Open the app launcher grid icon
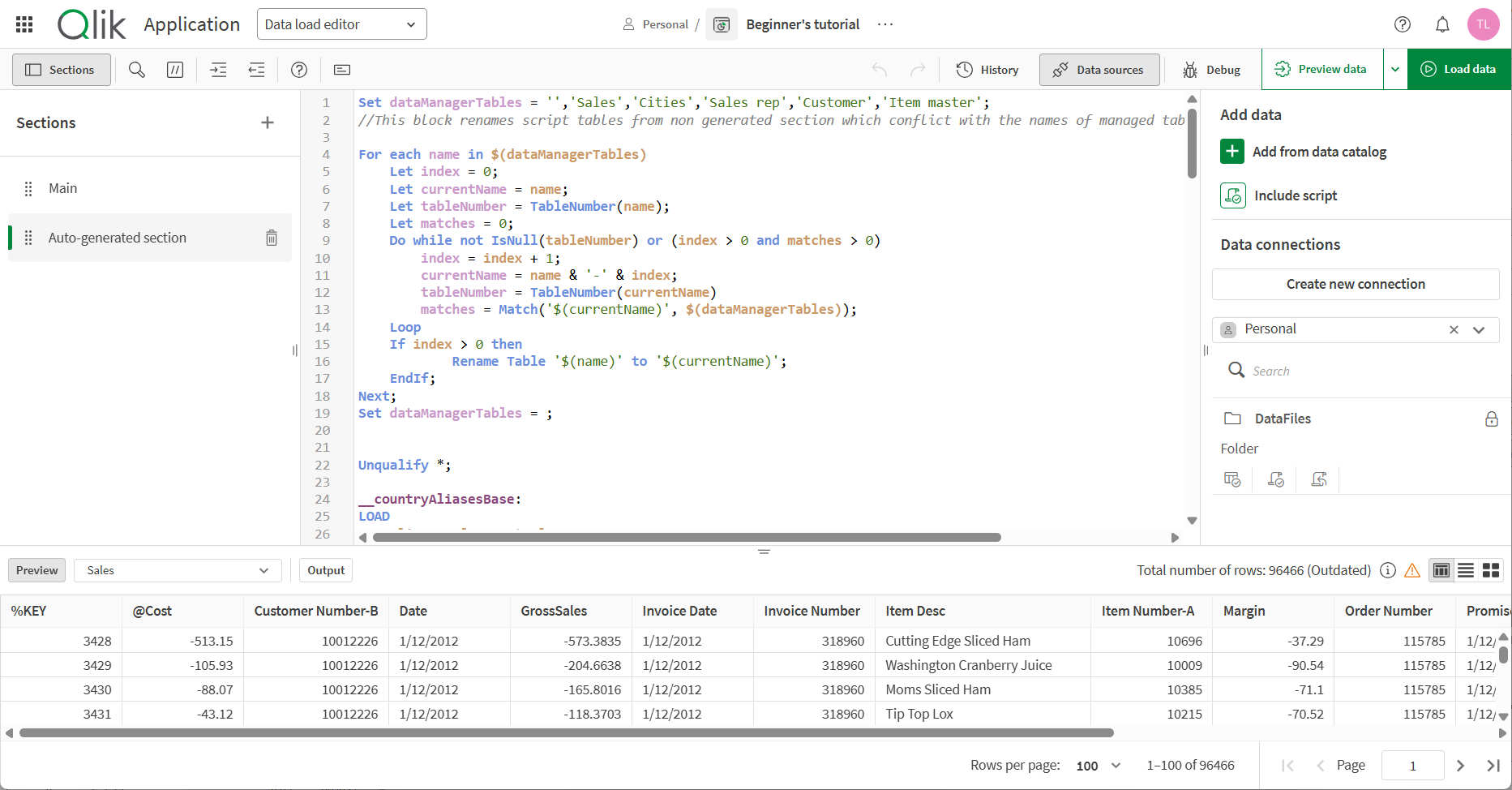Screen dimensions: 1512x790 [x=24, y=24]
